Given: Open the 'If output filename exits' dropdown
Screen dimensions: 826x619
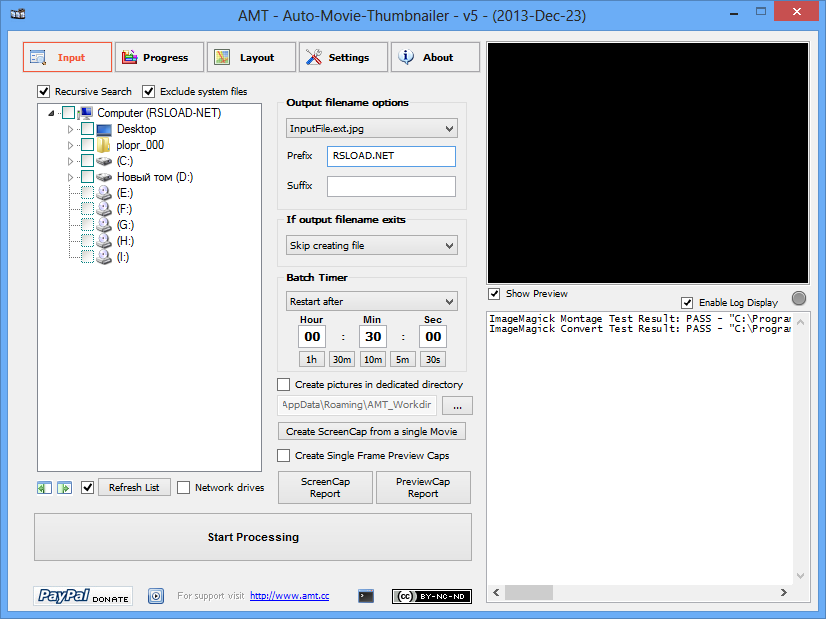Looking at the screenshot, I should 371,245.
